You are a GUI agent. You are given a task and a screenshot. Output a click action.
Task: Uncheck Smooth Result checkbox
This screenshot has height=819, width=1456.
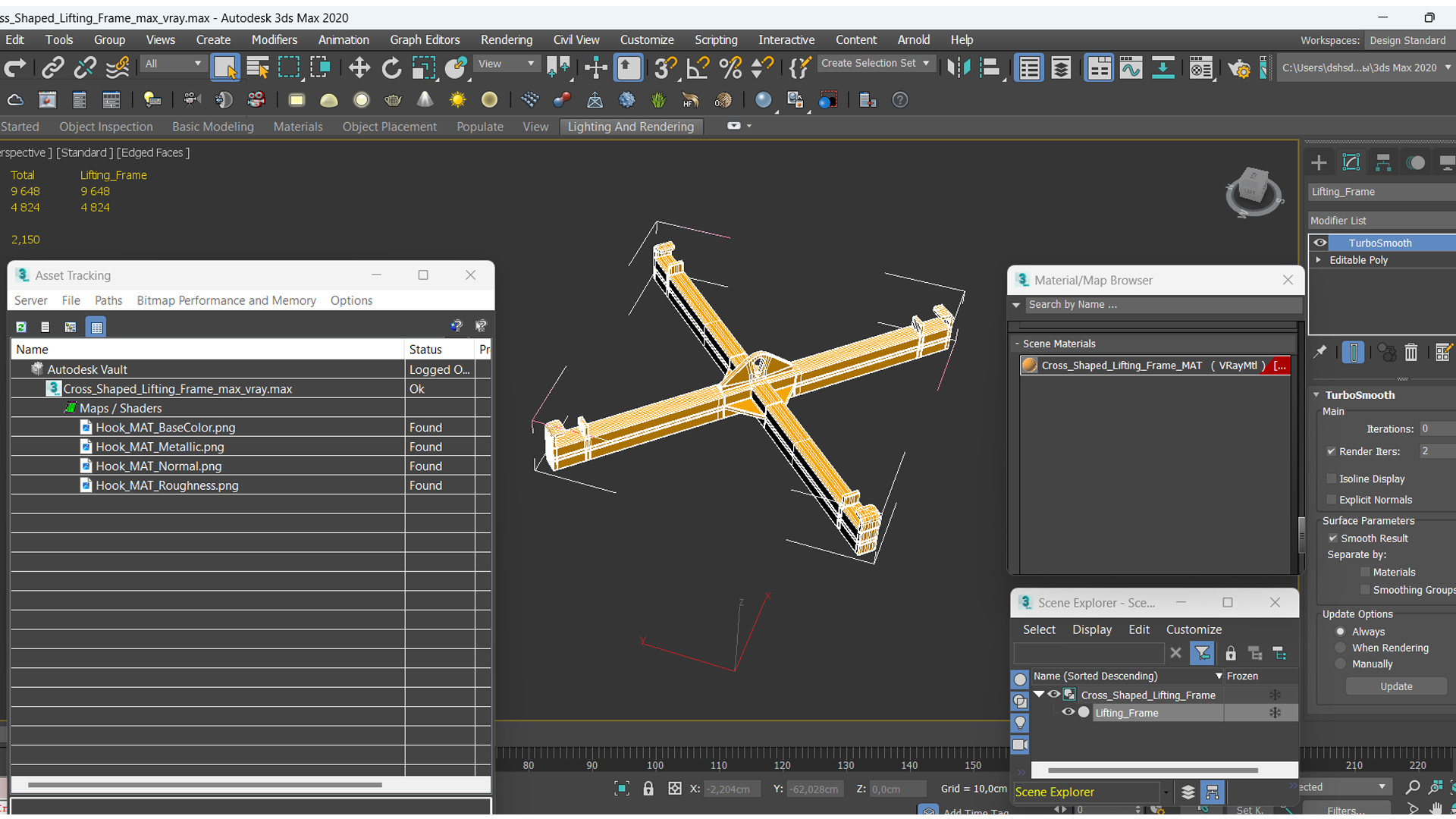point(1332,538)
